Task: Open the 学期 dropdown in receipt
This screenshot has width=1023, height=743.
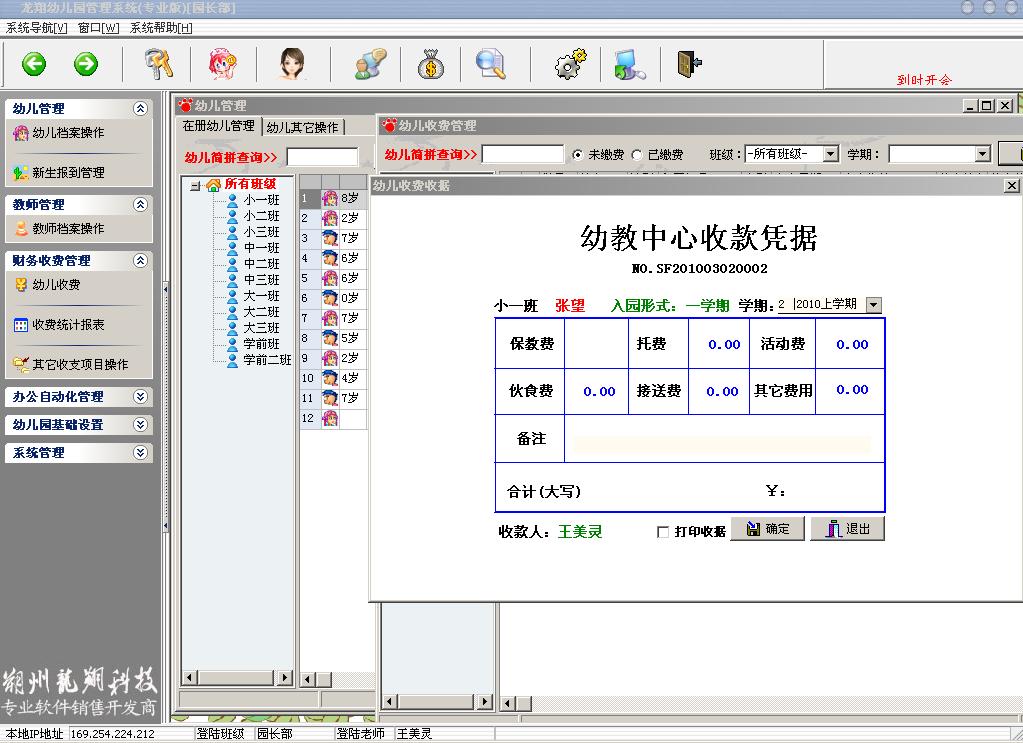Action: 873,305
